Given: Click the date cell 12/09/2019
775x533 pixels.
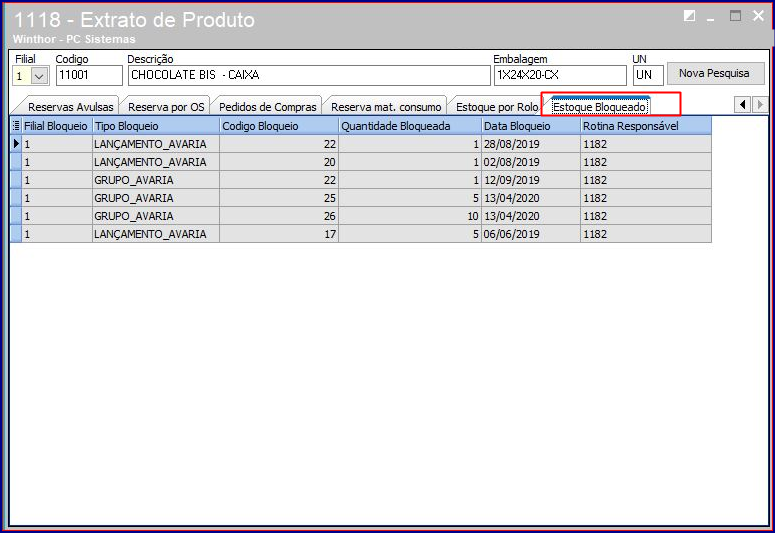Looking at the screenshot, I should [x=531, y=180].
